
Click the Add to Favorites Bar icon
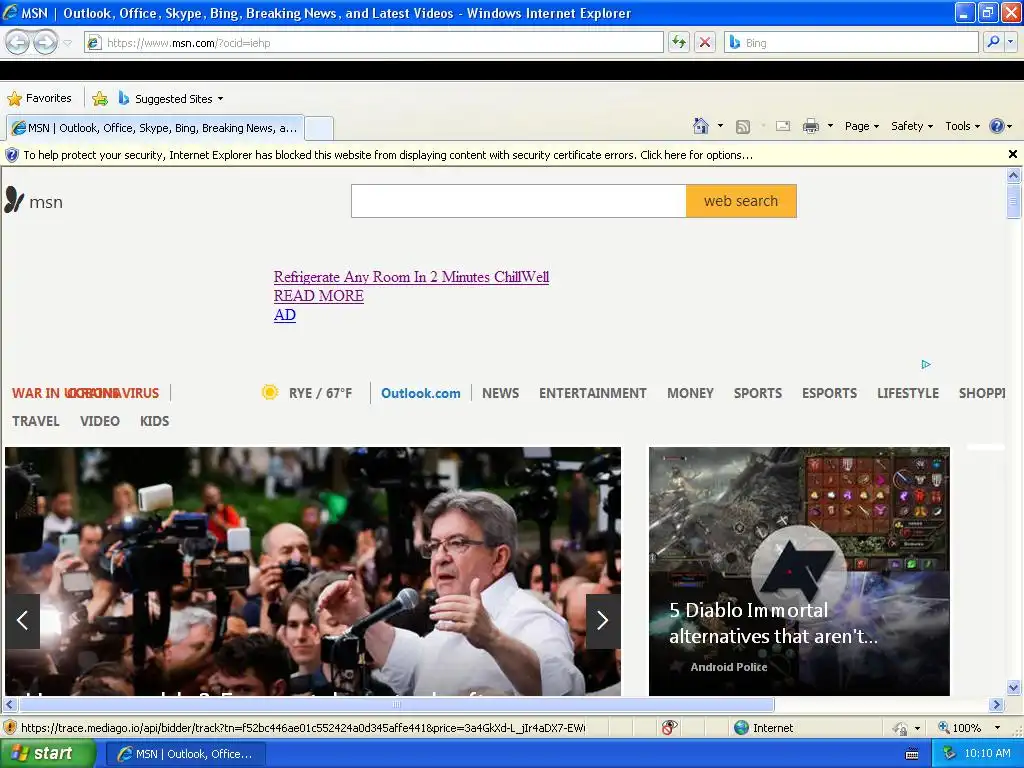(x=100, y=99)
